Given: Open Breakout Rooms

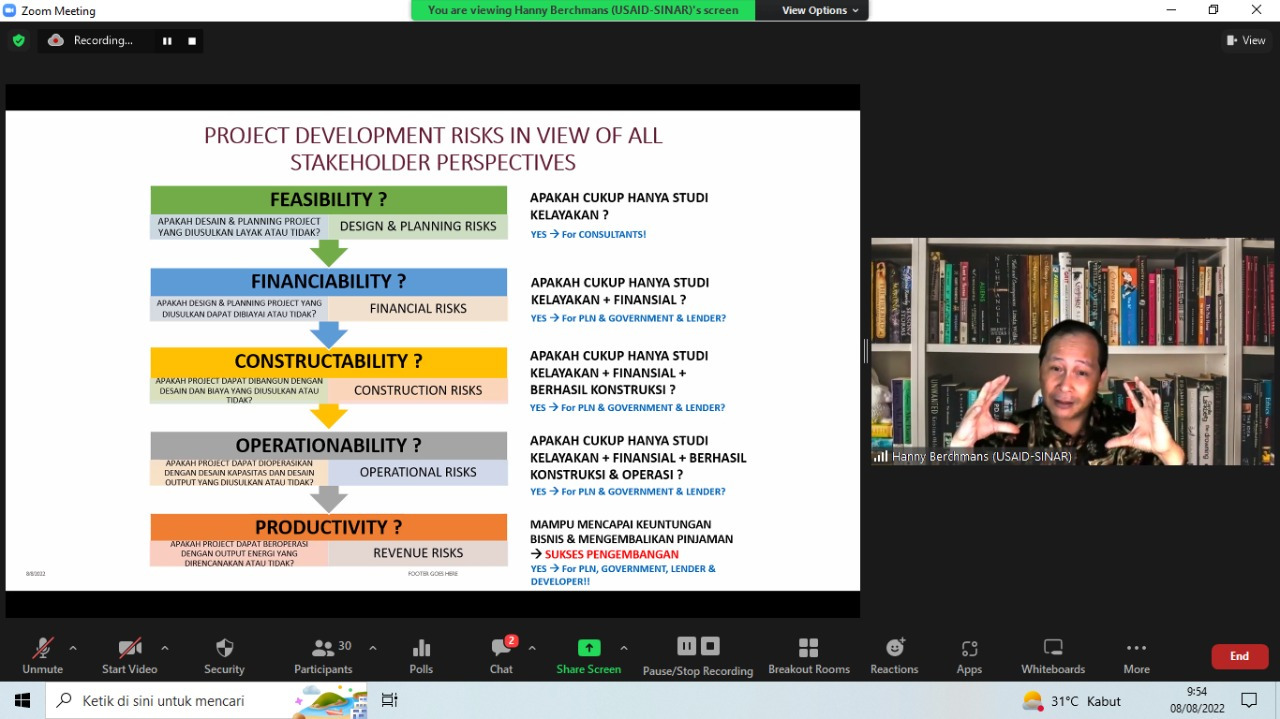Looking at the screenshot, I should [808, 656].
